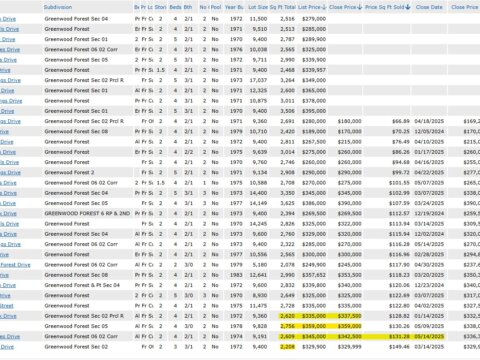Click the 05/09/2025 close date

point(429,326)
